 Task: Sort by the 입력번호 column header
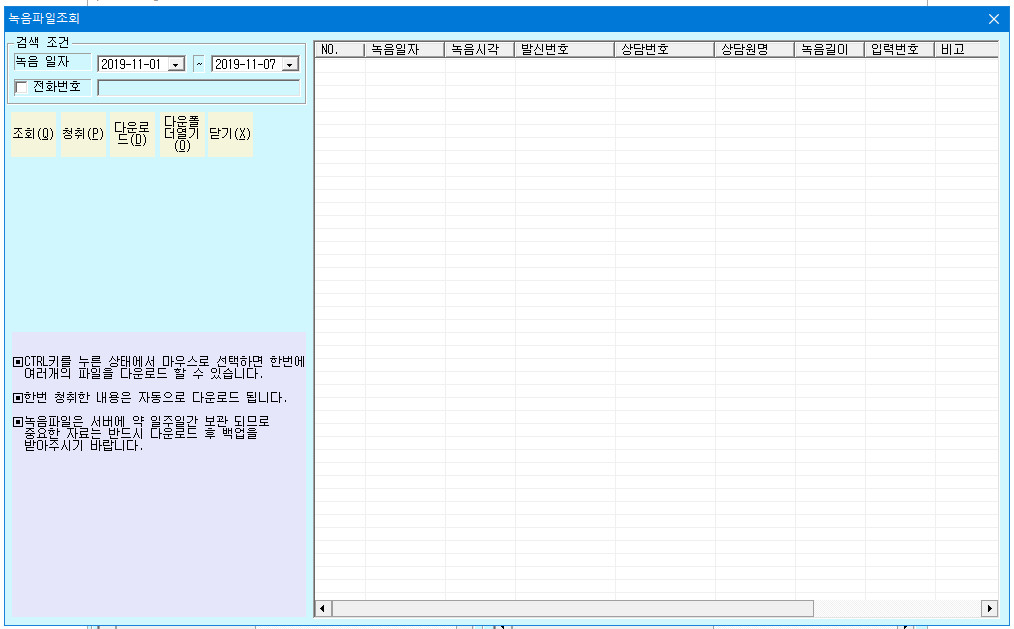click(900, 49)
